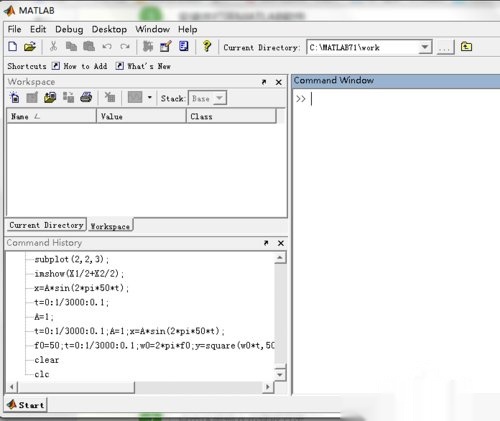Click the Workspace Import data icon
The width and height of the screenshot is (500, 421).
pos(50,98)
